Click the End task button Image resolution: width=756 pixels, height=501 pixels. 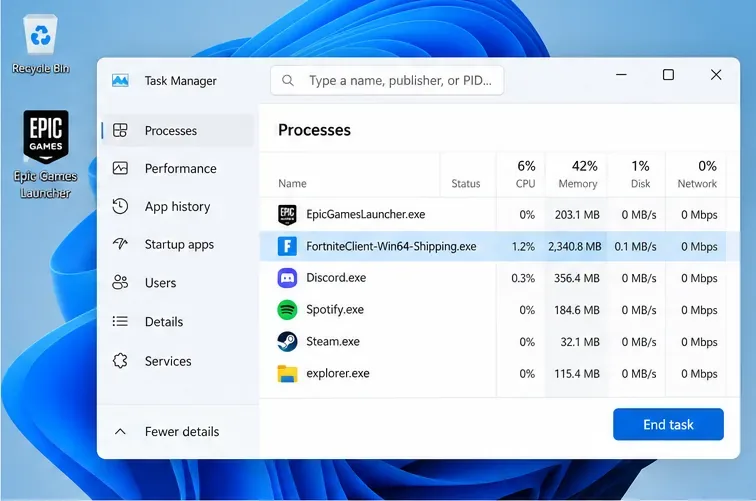(x=668, y=424)
